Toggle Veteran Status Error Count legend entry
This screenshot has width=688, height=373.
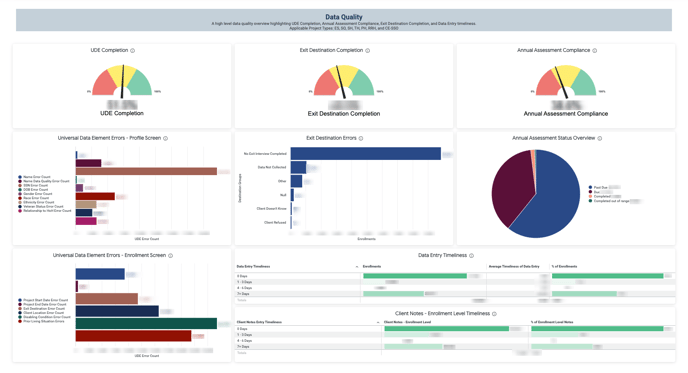click(x=41, y=206)
